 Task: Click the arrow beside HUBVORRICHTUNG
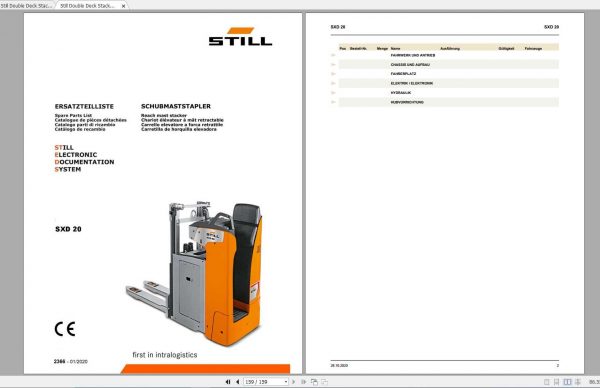pyautogui.click(x=333, y=102)
